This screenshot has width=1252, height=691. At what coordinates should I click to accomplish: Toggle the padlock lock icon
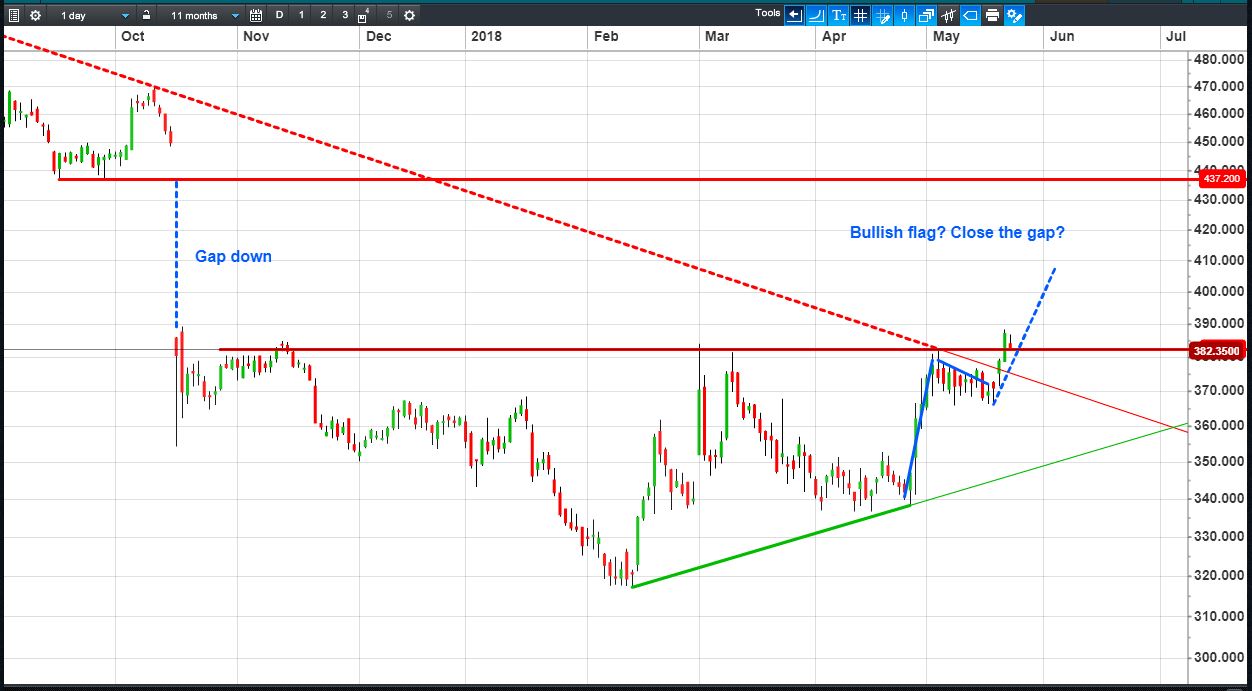(146, 15)
